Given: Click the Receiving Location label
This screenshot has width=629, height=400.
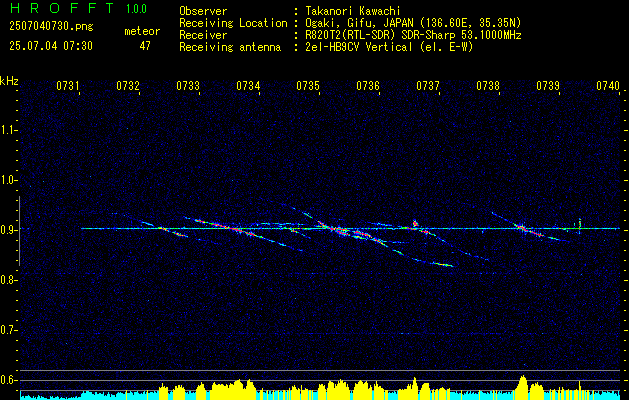Looking at the screenshot, I should point(233,23).
